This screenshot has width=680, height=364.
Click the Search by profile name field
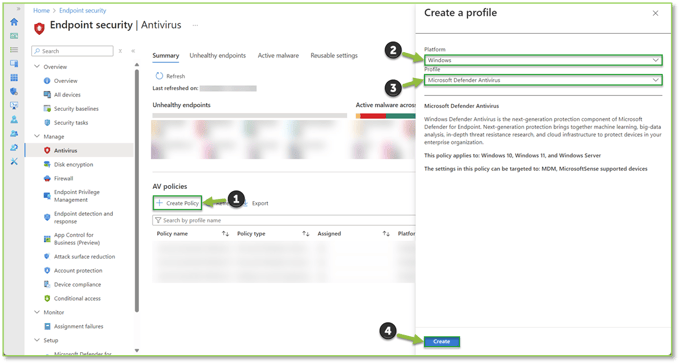tap(284, 220)
